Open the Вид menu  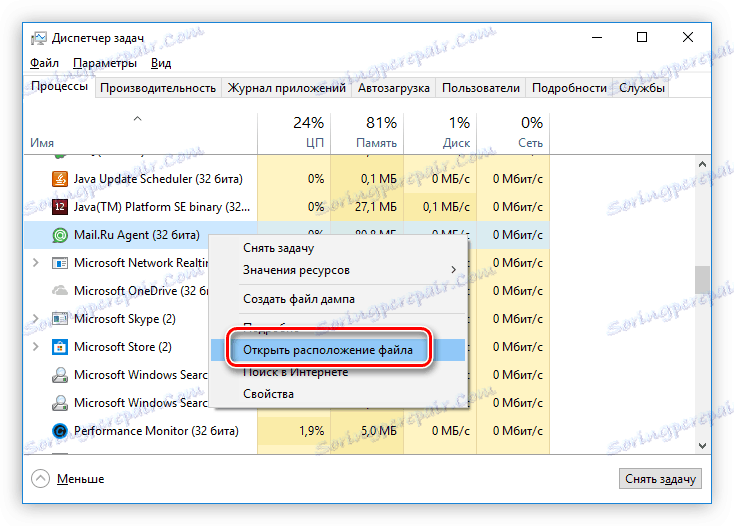pyautogui.click(x=161, y=63)
